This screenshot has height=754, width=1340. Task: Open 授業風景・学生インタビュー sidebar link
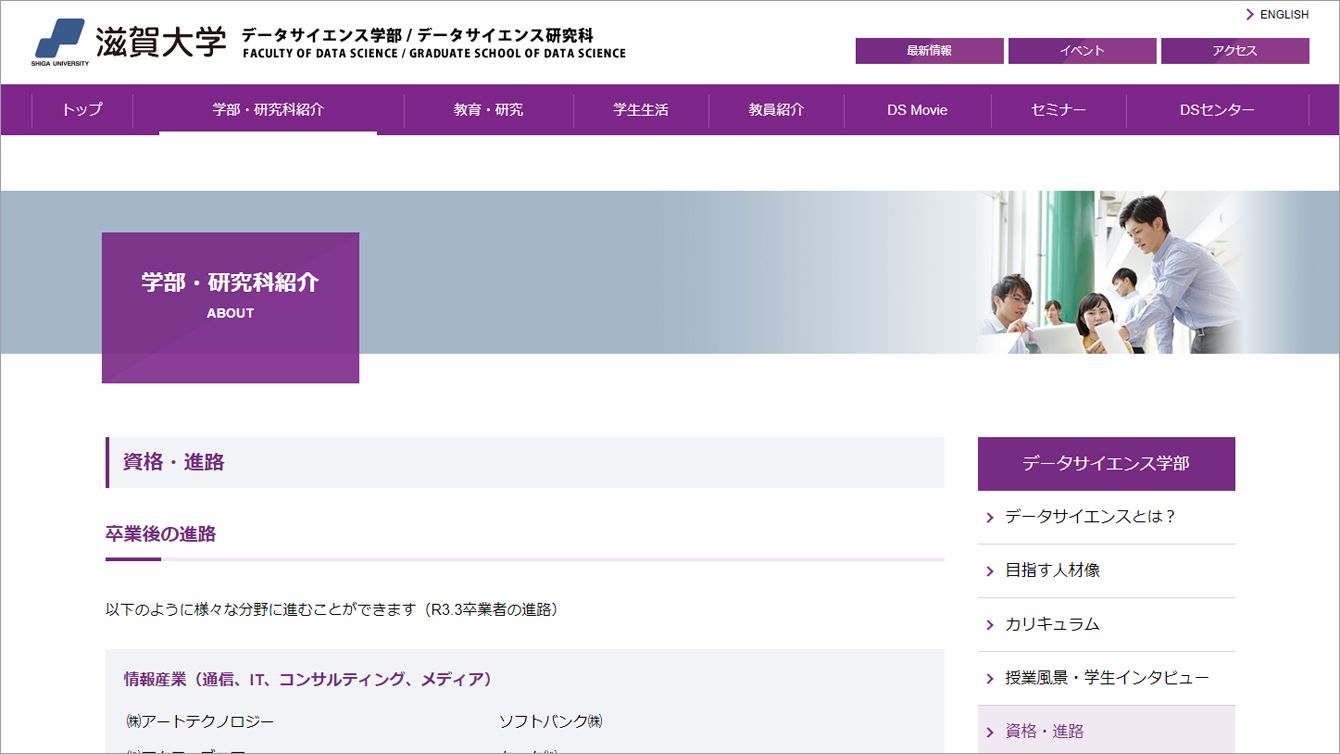click(1107, 678)
